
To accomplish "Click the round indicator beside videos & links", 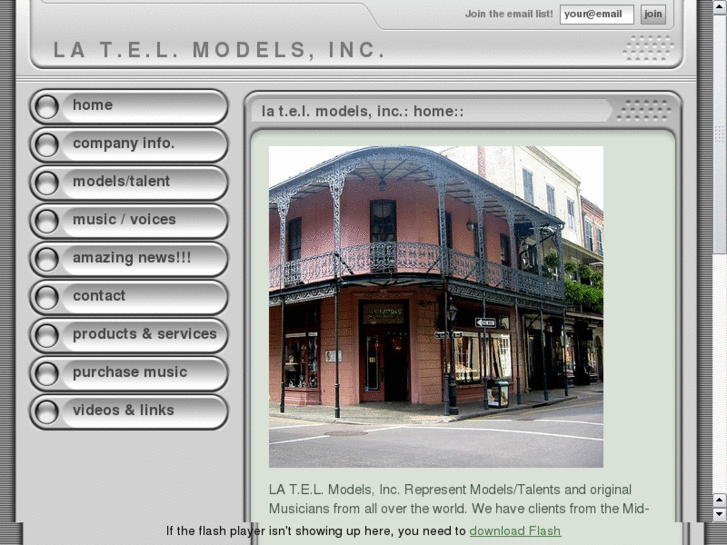I will point(47,412).
